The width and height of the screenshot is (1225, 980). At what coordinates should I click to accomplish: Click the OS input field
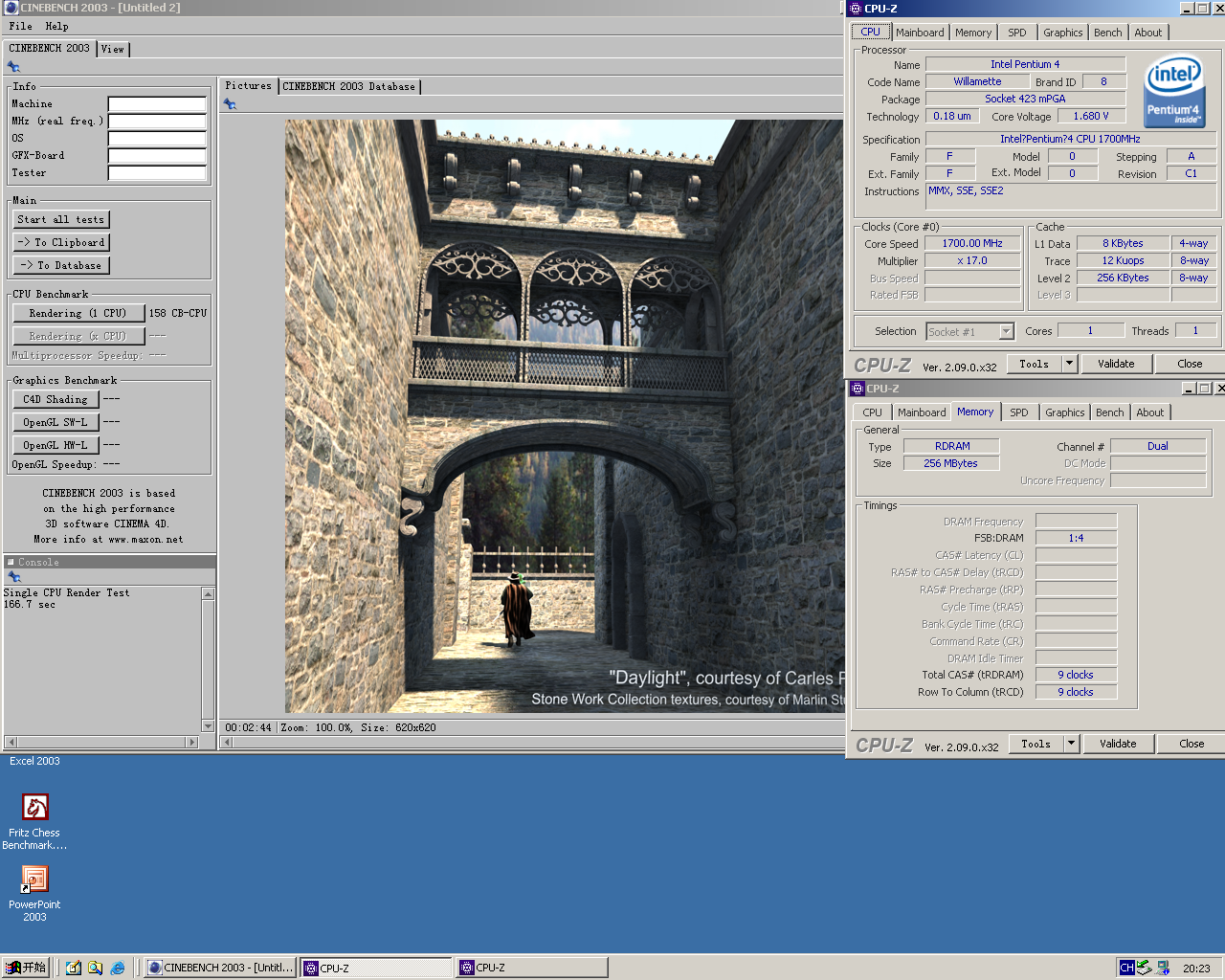(157, 138)
